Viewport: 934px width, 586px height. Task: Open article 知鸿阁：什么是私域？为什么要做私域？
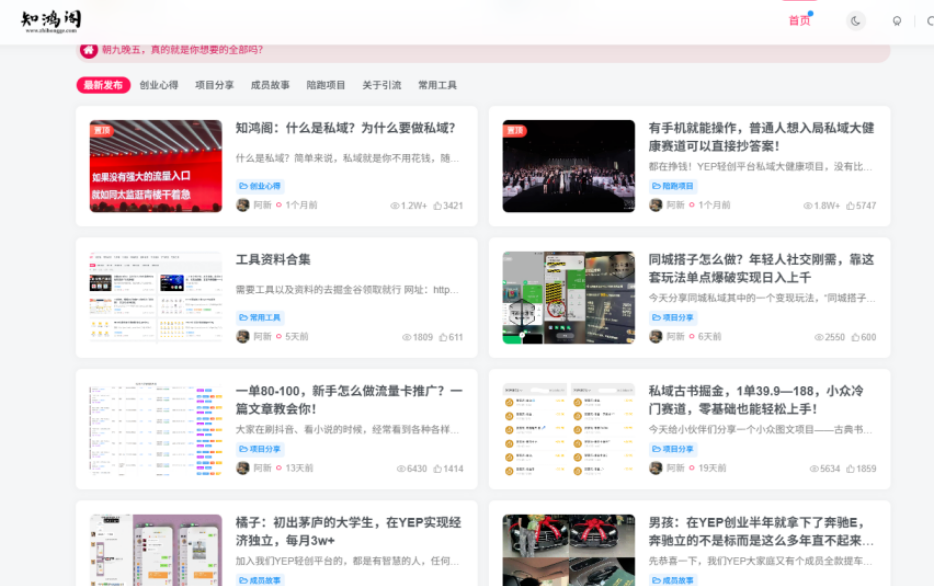[345, 128]
